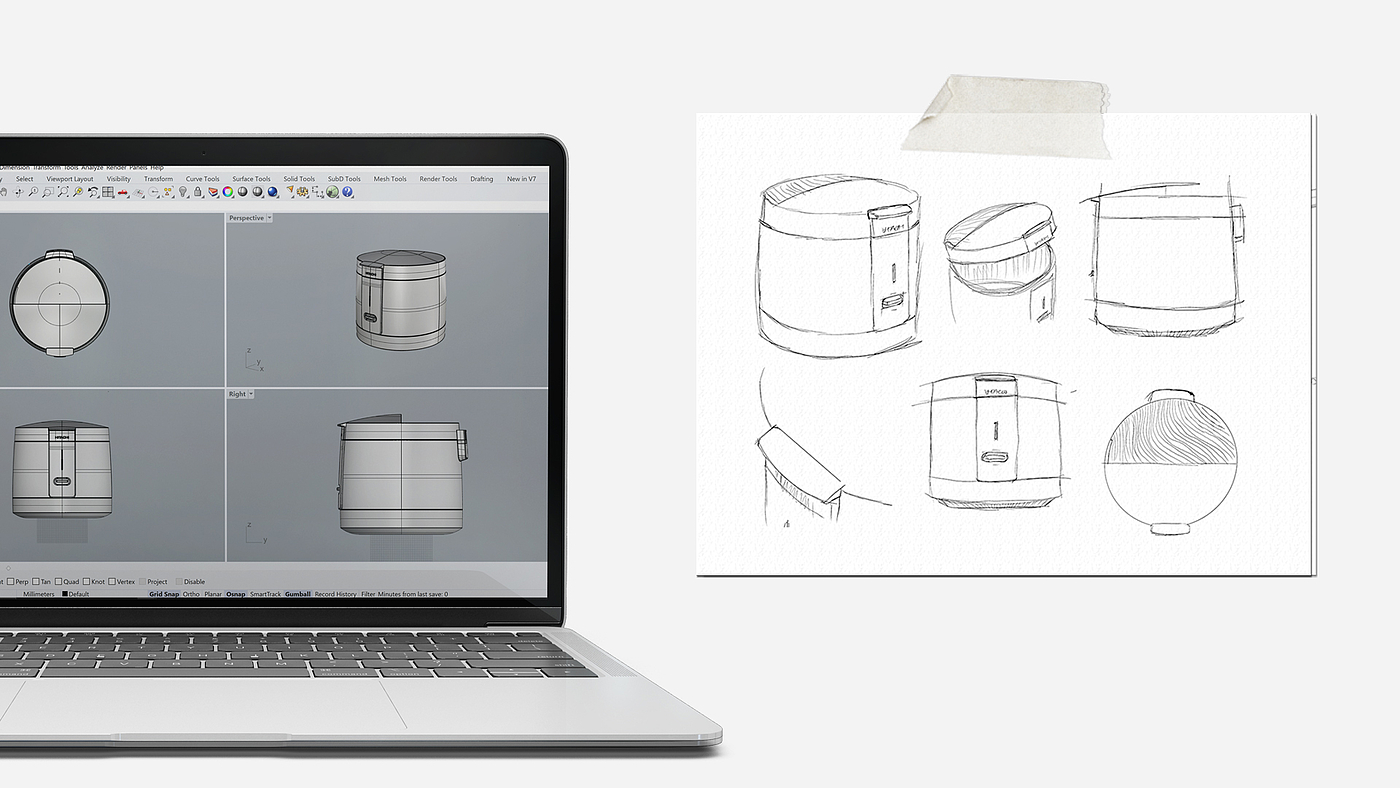Toggle the Disable osnap checkbox
Screen dimensions: 1400x788
(179, 582)
